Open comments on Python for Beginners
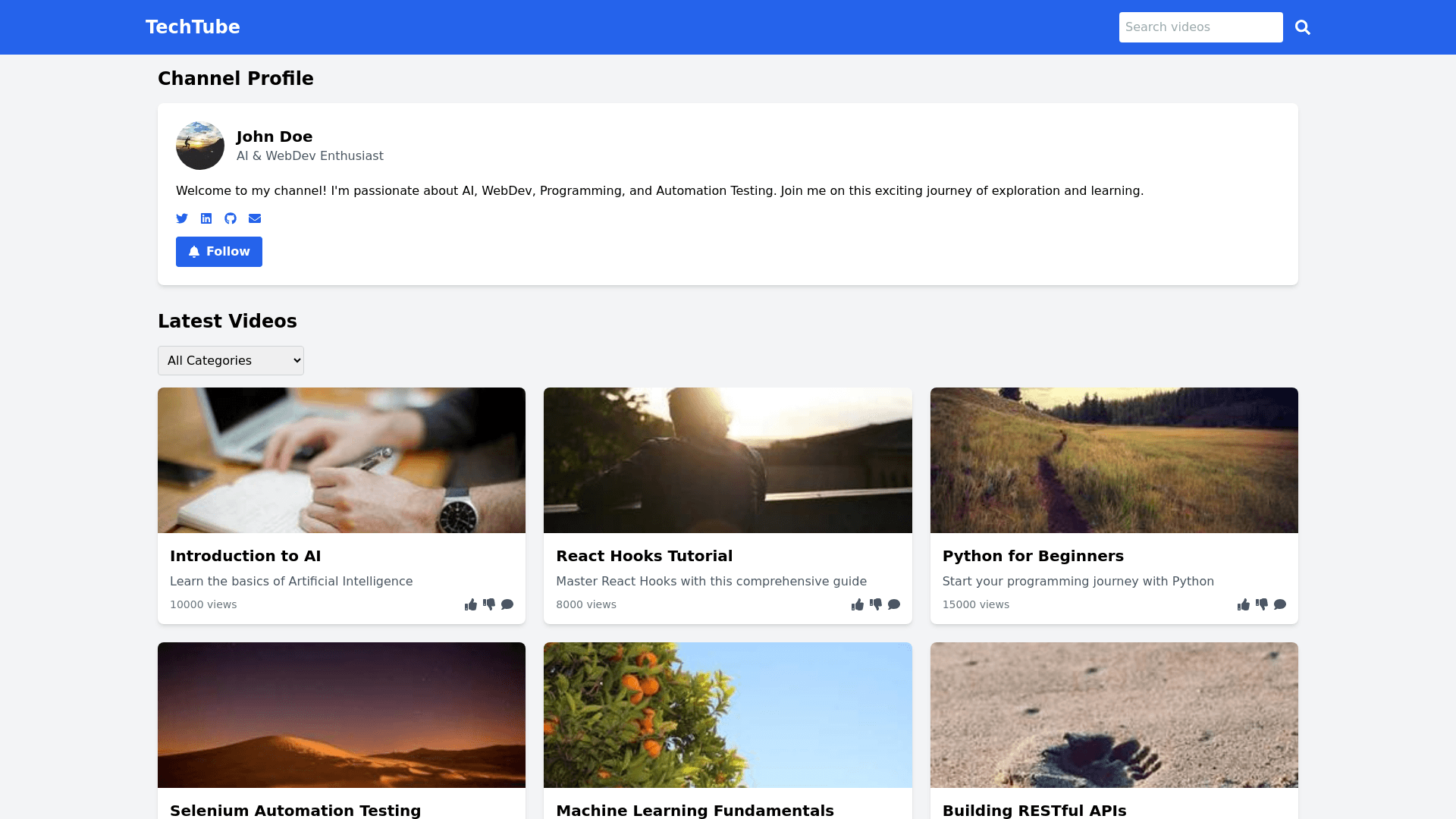Screen dimensions: 1456x819 1280,604
